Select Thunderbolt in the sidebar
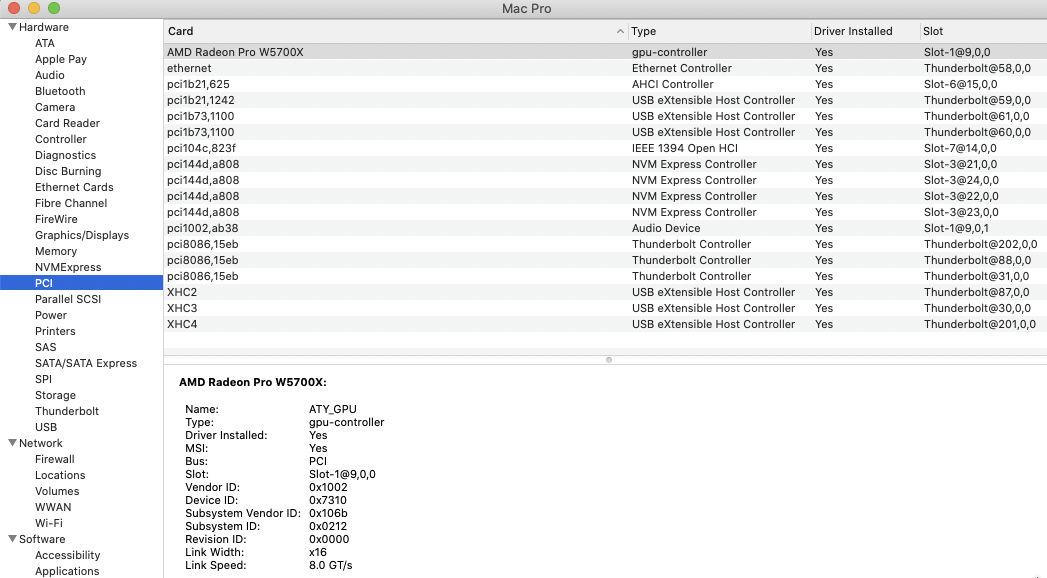 [x=67, y=411]
